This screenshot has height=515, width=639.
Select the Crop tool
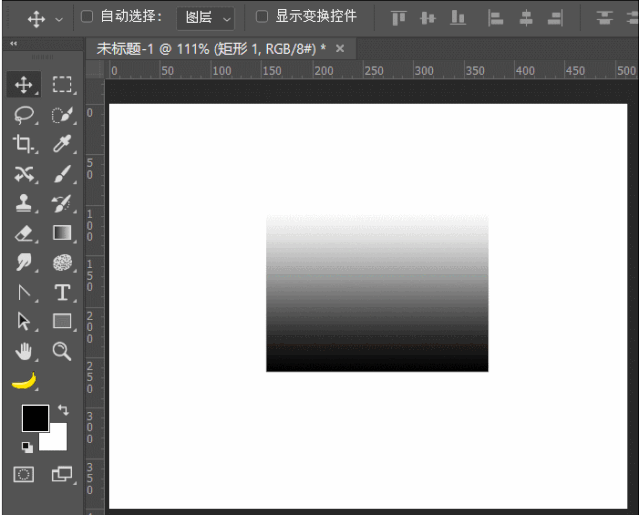coord(24,144)
